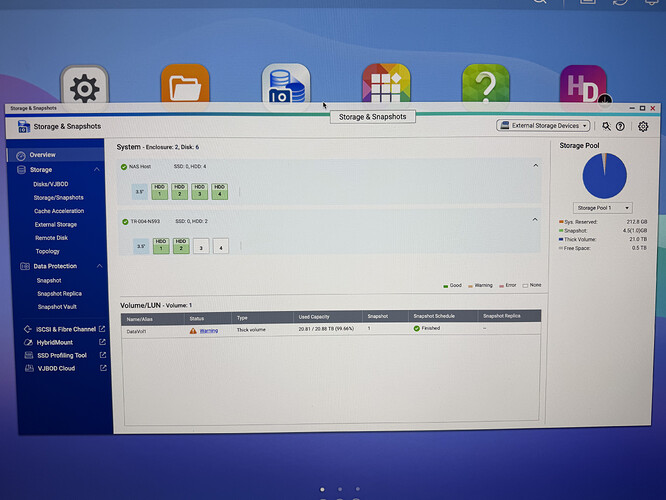Viewport: 666px width, 500px height.
Task: Go to Disks/VJBOD page
Action: [x=51, y=184]
